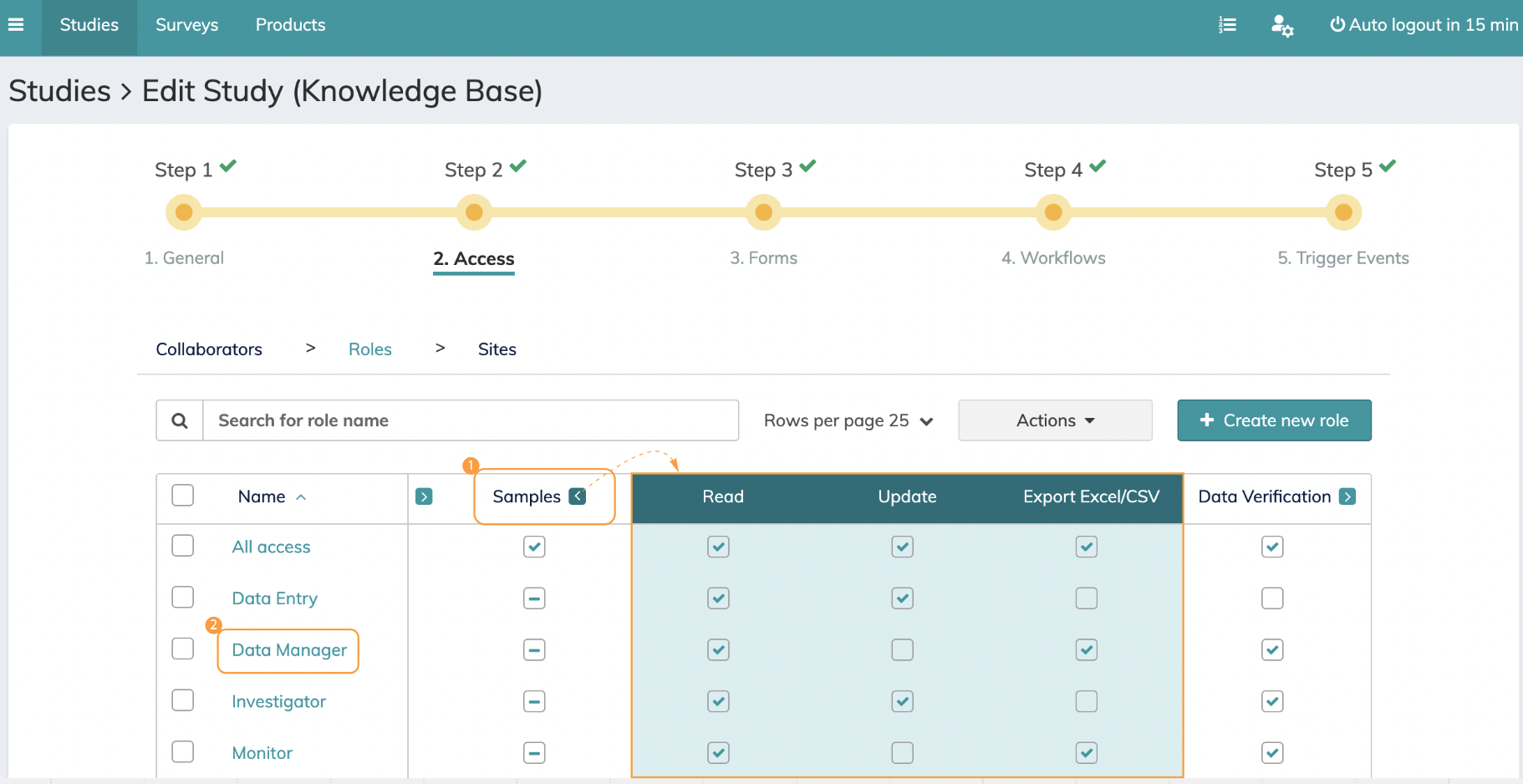Open the Actions dropdown
Screen dimensions: 1523x784
(1055, 420)
